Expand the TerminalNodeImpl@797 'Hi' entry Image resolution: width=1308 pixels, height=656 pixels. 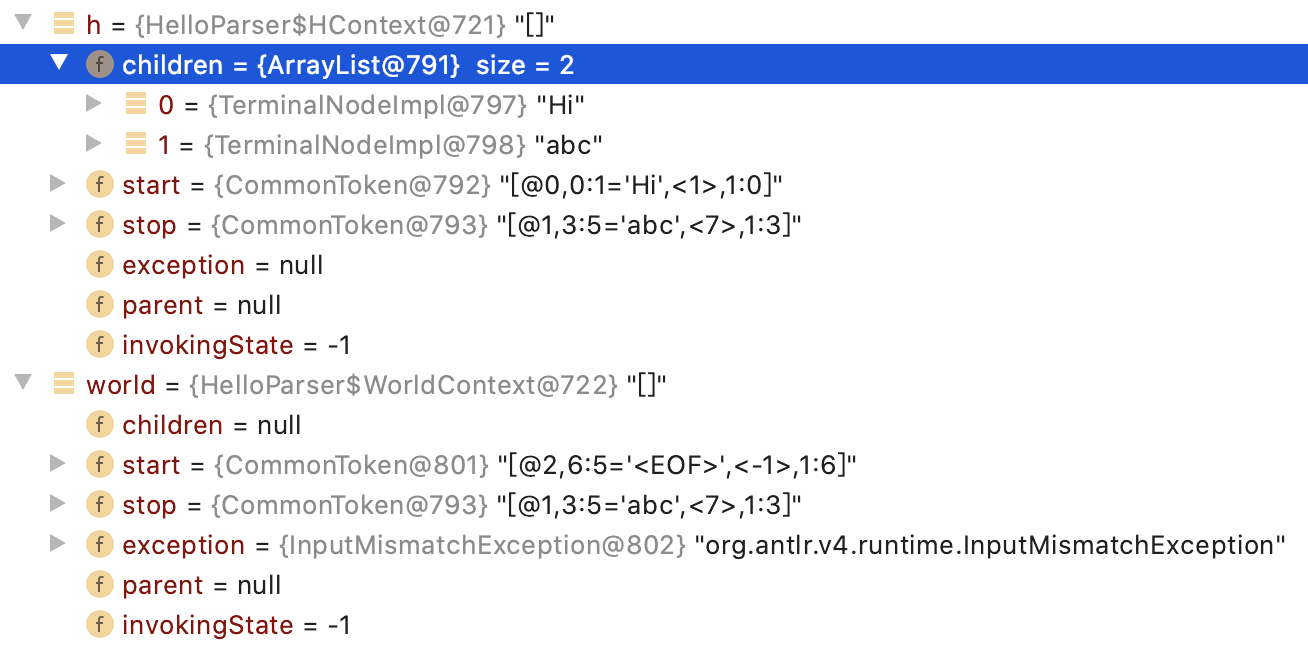pyautogui.click(x=93, y=104)
